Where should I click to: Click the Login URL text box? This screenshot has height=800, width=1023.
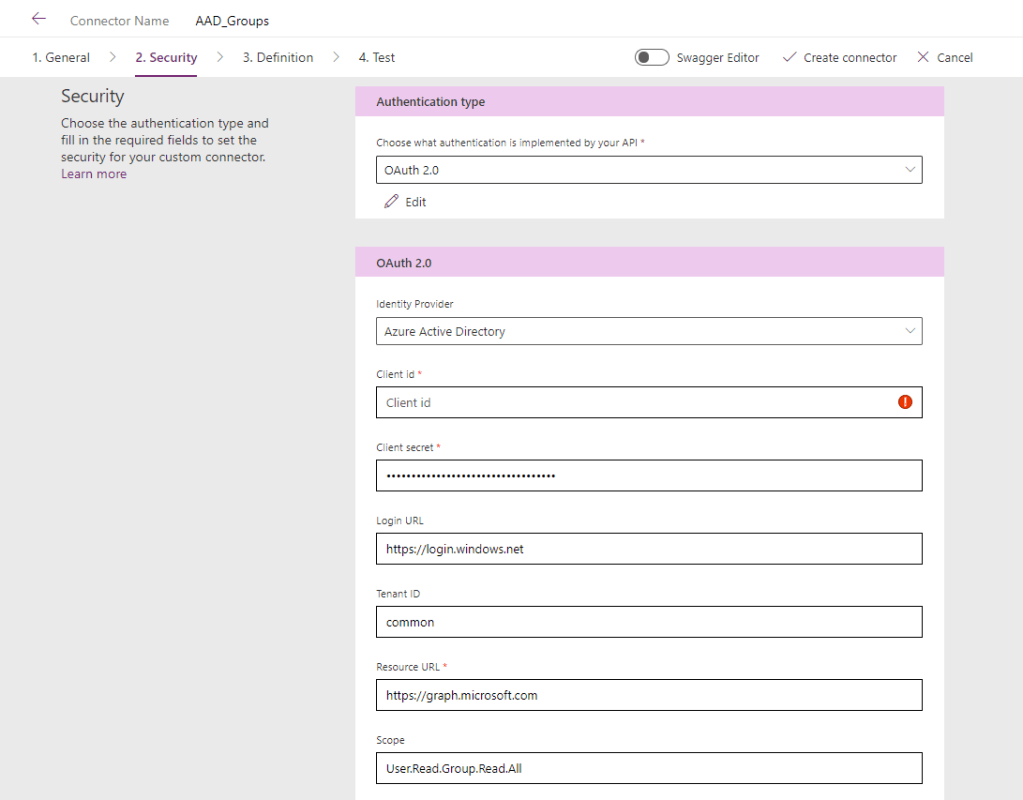click(649, 548)
